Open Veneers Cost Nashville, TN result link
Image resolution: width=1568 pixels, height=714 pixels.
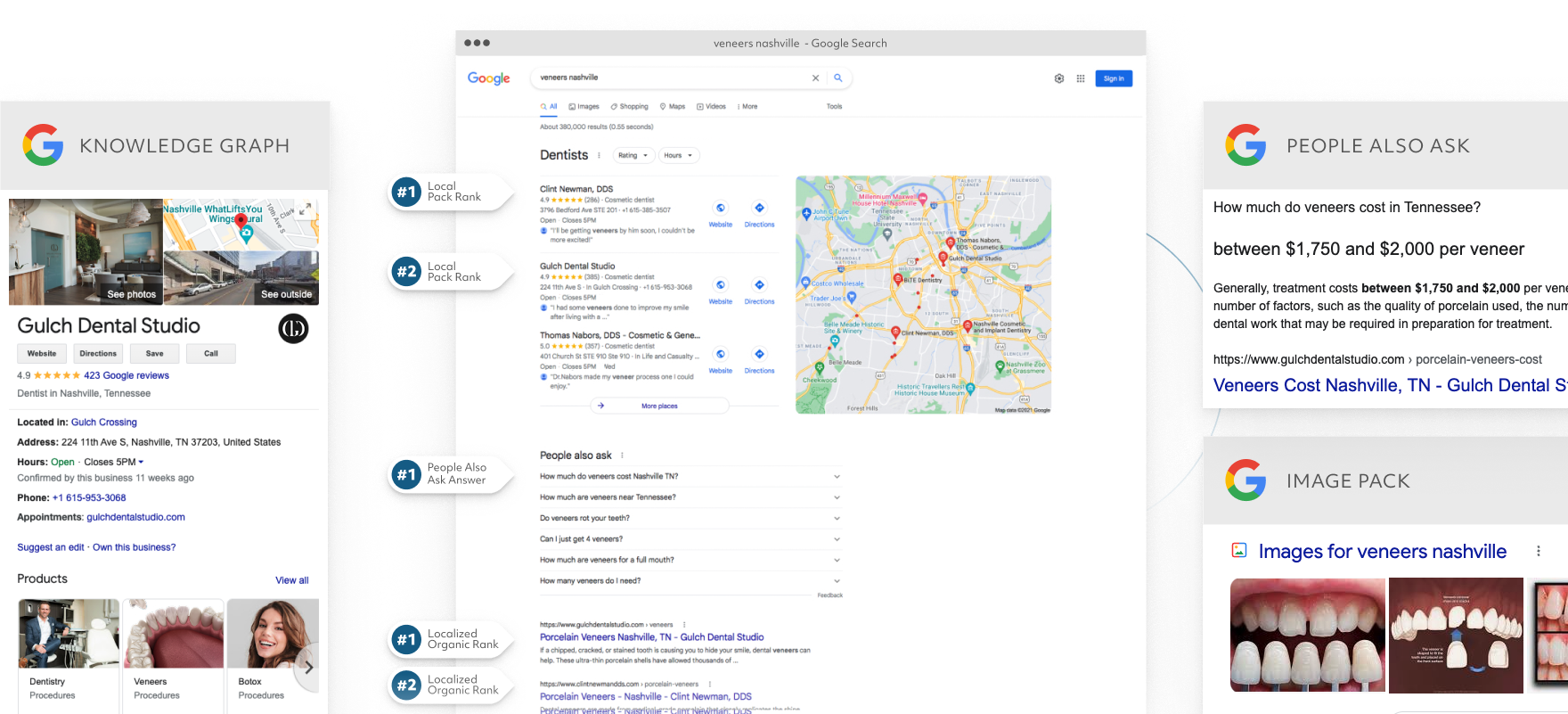click(x=1391, y=385)
